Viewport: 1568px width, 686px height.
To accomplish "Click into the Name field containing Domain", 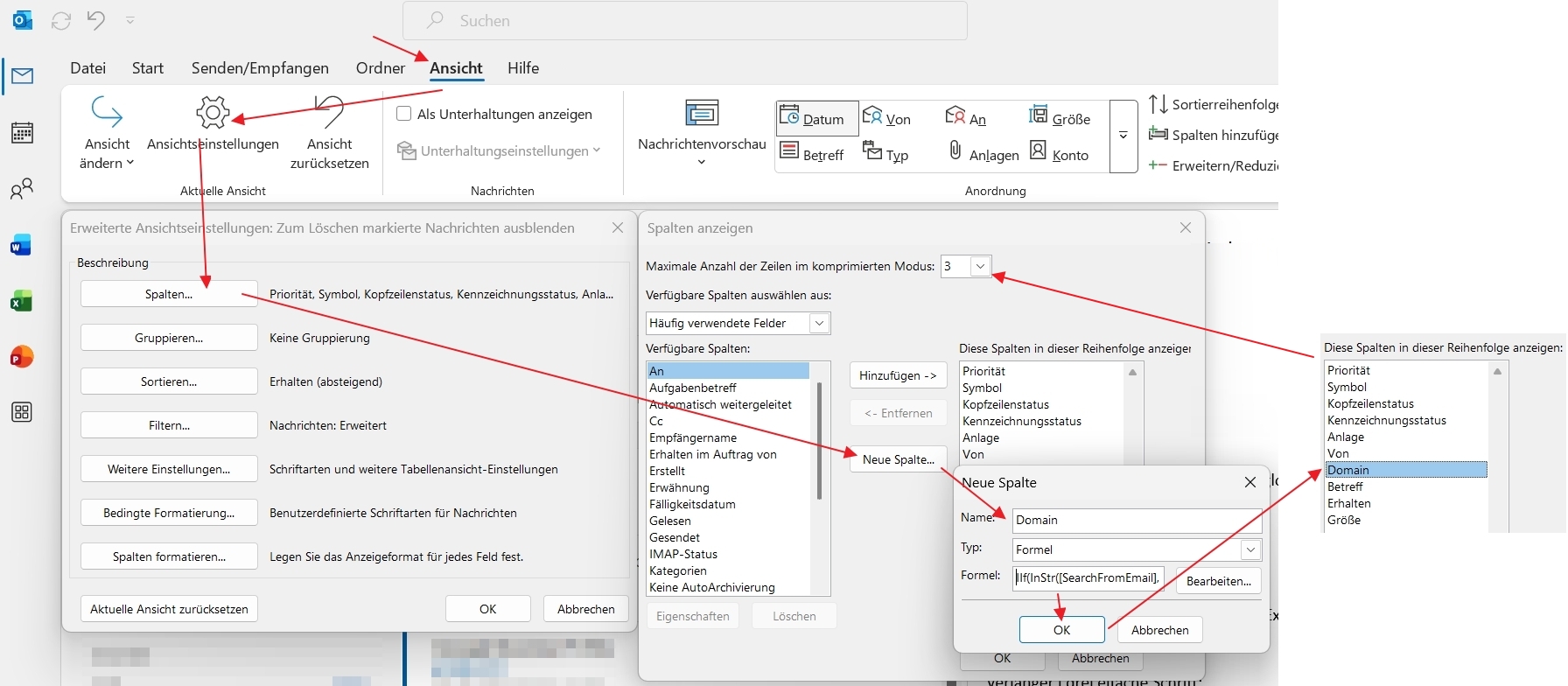I will tap(1137, 520).
